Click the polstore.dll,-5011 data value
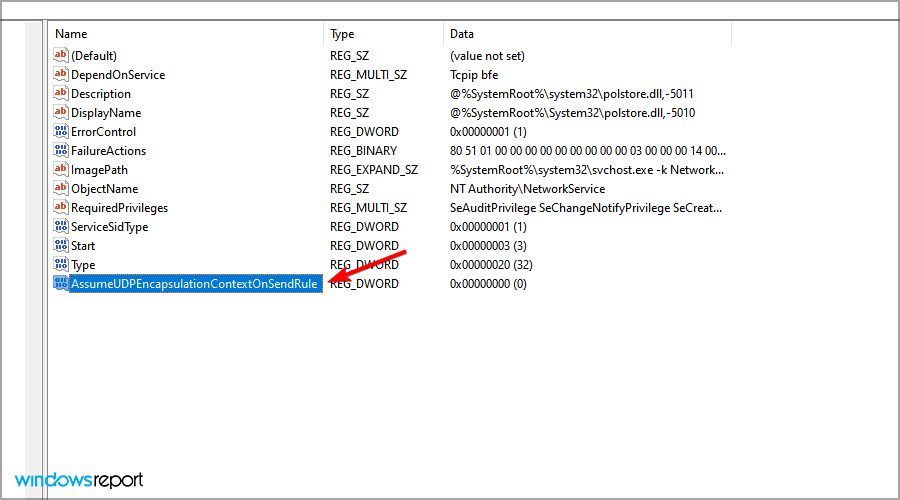 [x=572, y=94]
